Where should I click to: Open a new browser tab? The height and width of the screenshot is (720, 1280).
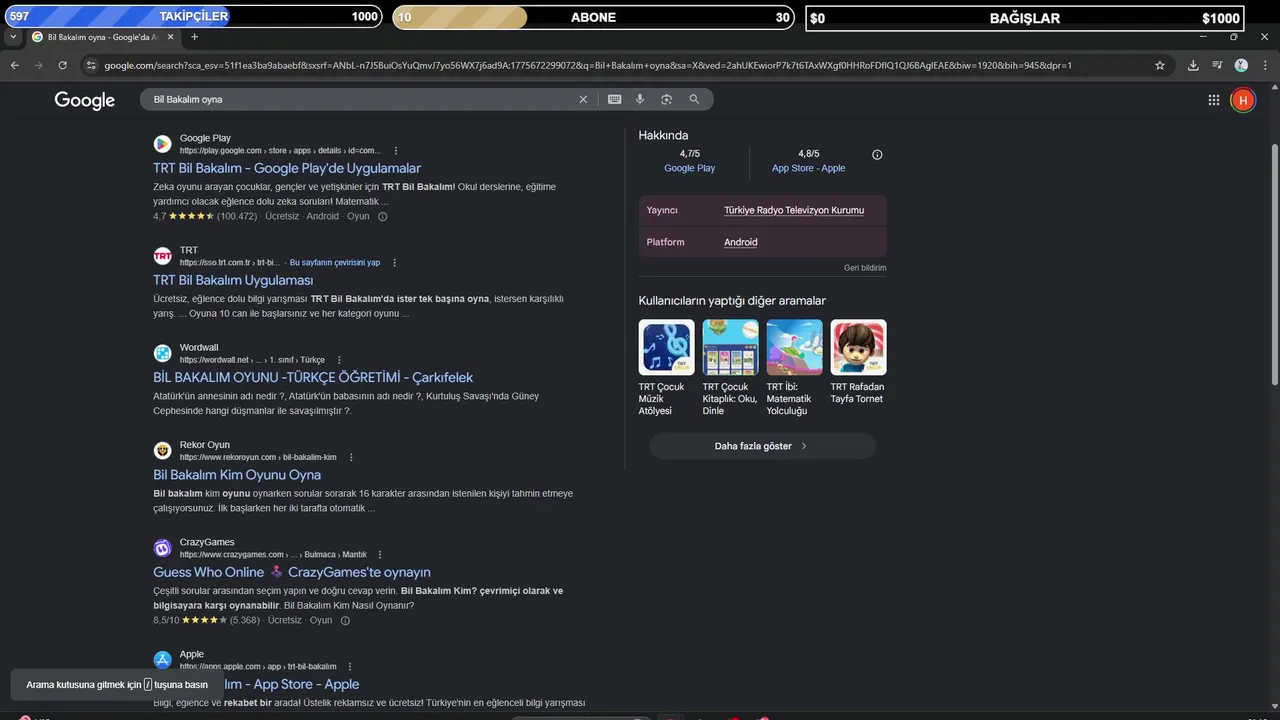(194, 37)
